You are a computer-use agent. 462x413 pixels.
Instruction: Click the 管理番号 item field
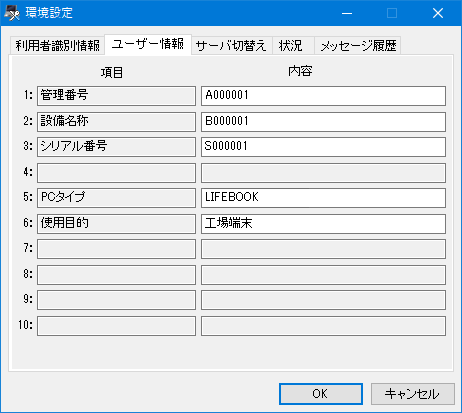[x=116, y=96]
